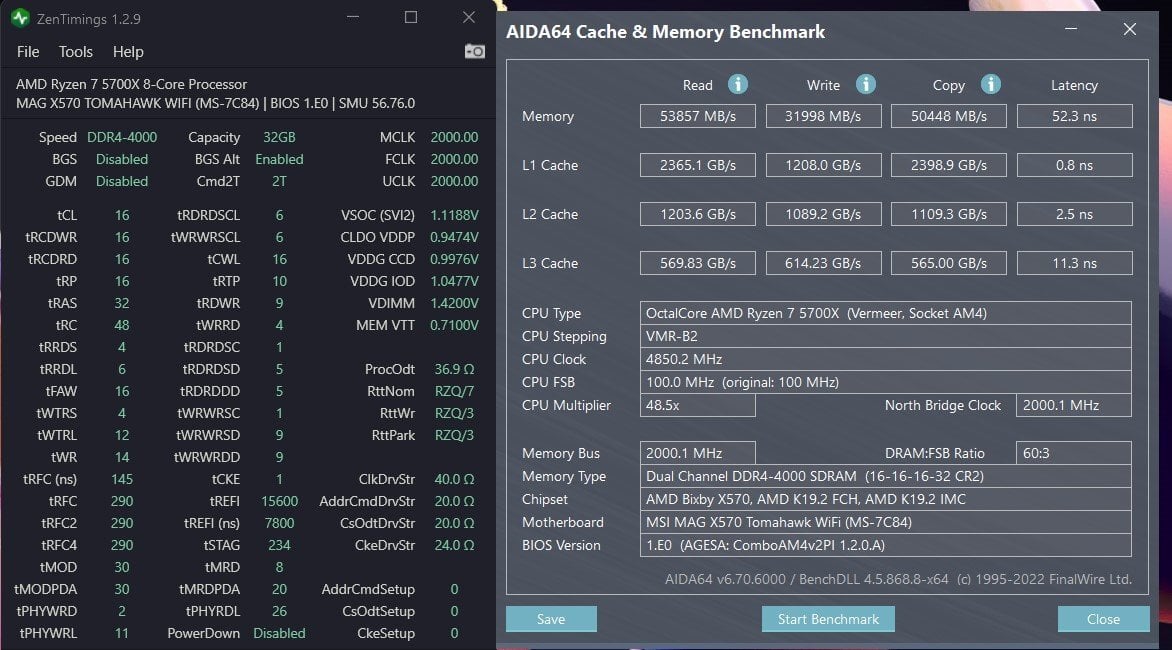Click the Memory Read value 53857 MB/s
This screenshot has height=650, width=1172.
pyautogui.click(x=697, y=116)
